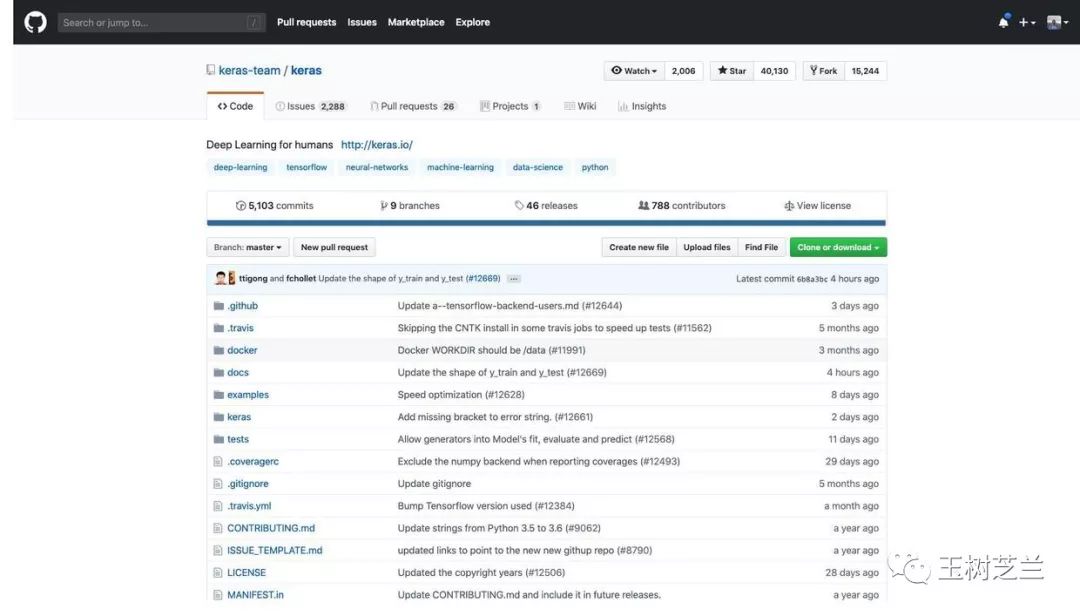Expand the commit message ellipsis button

514,279
